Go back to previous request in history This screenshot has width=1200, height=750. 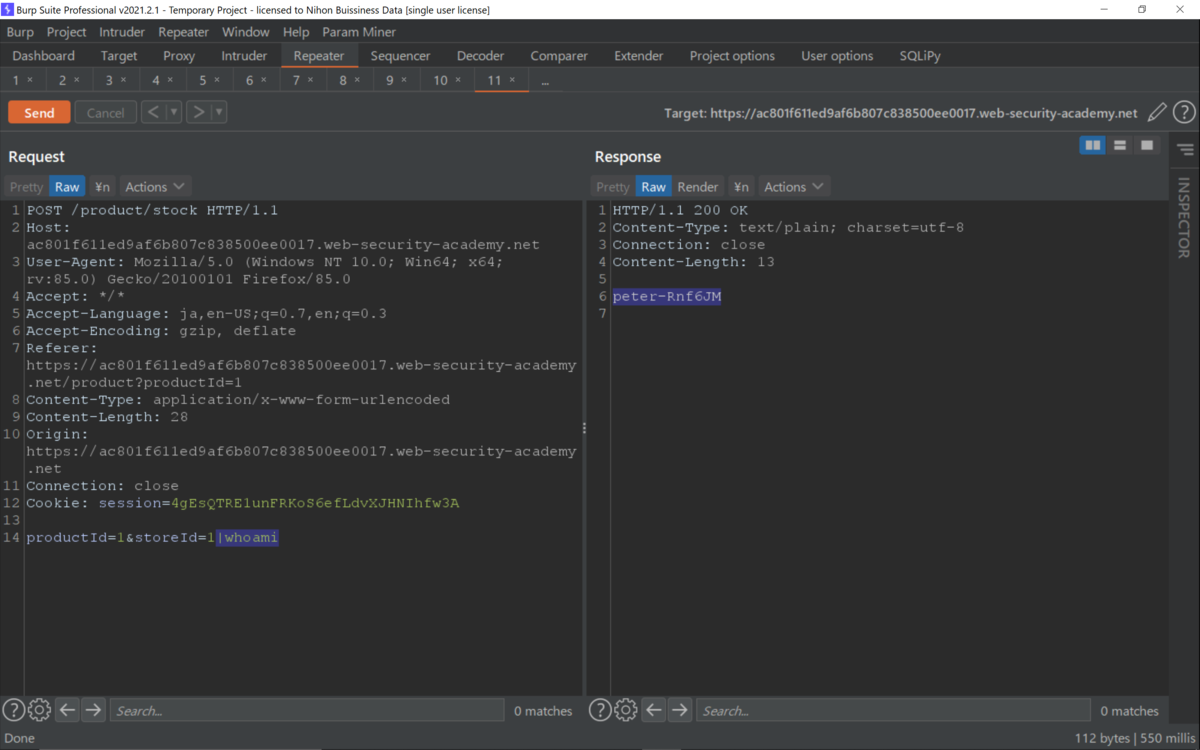coord(153,112)
